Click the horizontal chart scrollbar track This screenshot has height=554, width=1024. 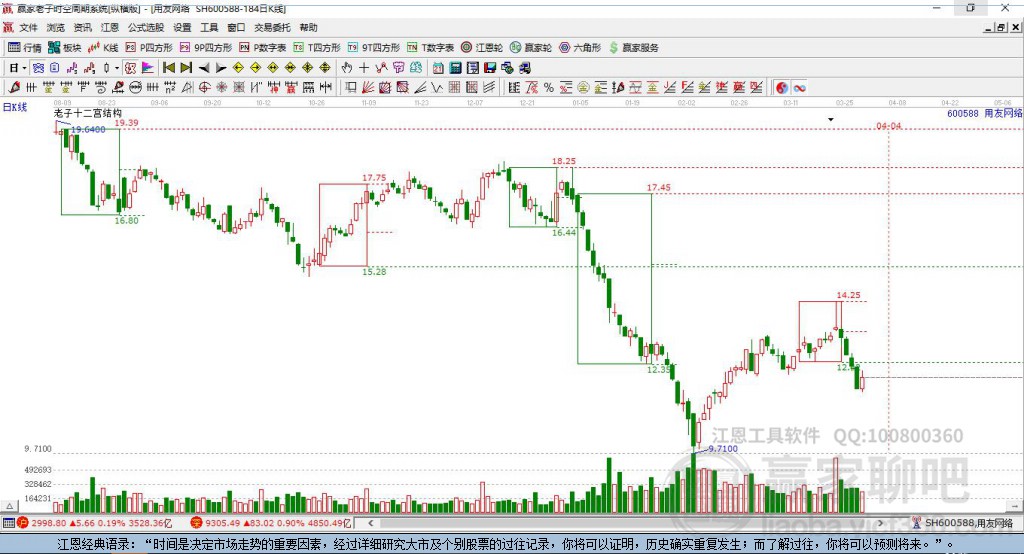[x=625, y=523]
